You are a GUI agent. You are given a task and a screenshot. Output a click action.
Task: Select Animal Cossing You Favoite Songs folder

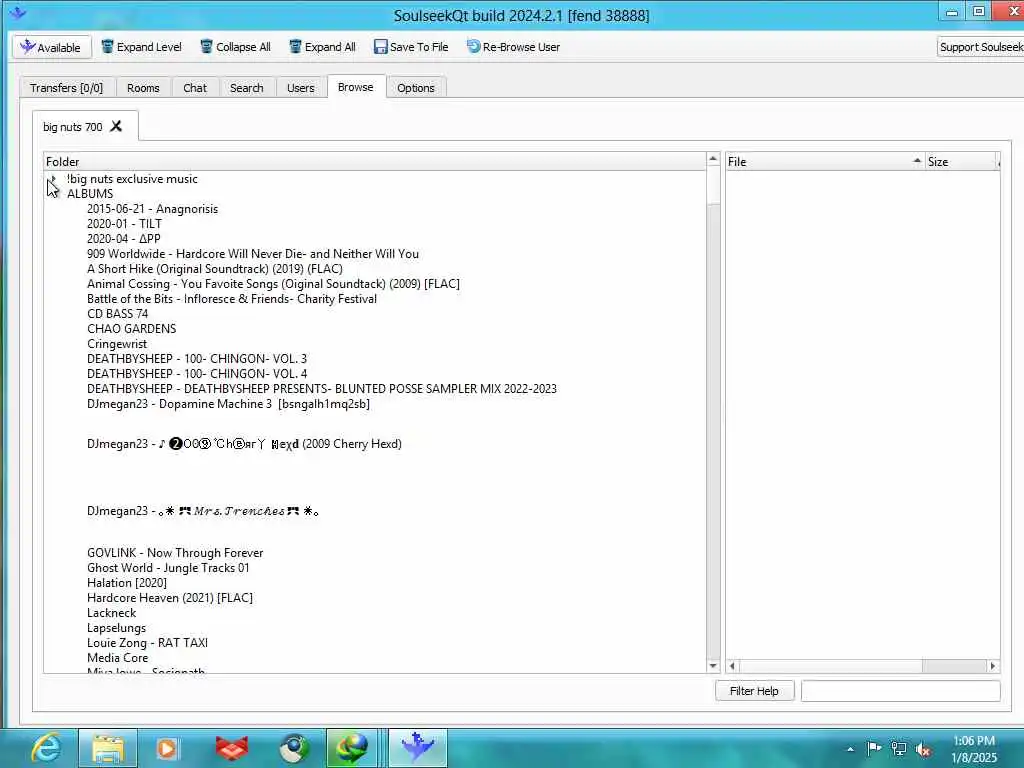[x=273, y=284]
